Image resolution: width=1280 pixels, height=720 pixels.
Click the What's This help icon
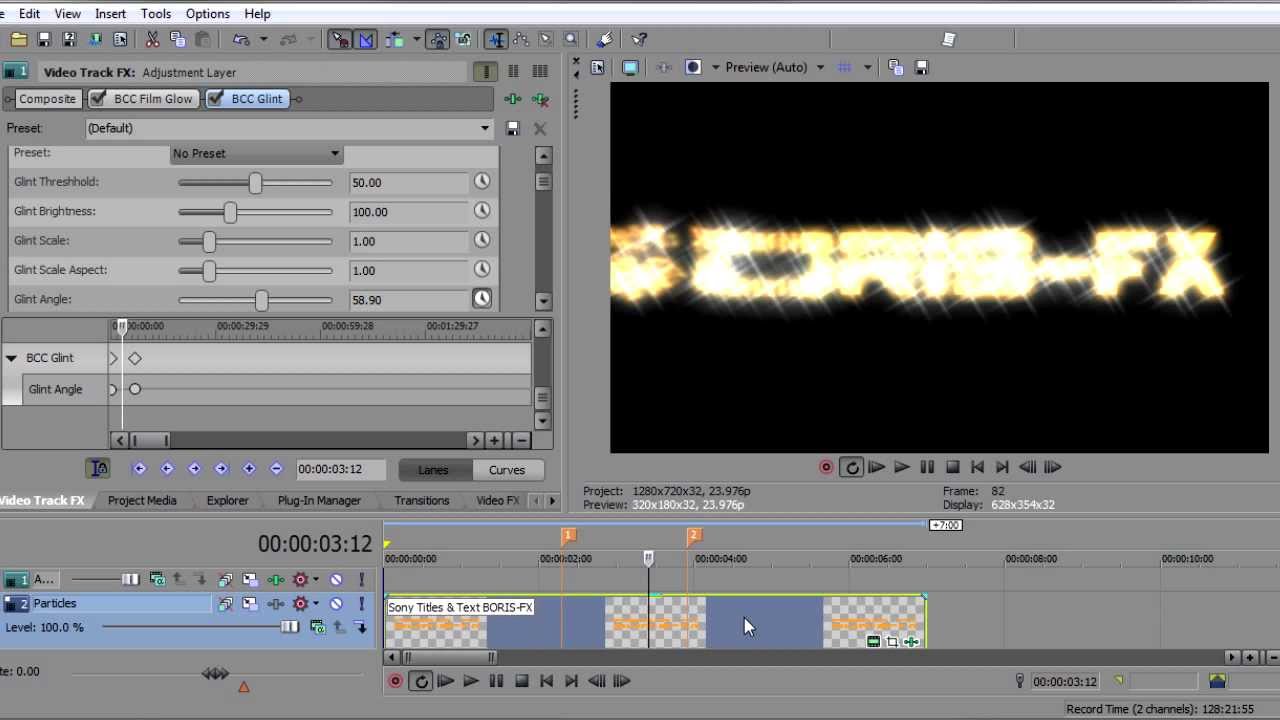[x=640, y=40]
